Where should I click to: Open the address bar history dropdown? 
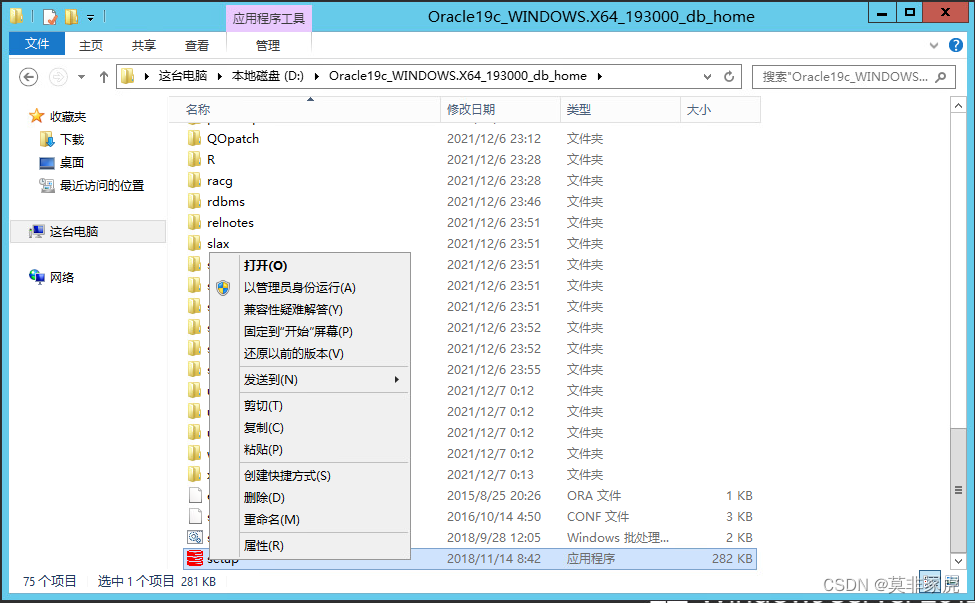tap(708, 76)
